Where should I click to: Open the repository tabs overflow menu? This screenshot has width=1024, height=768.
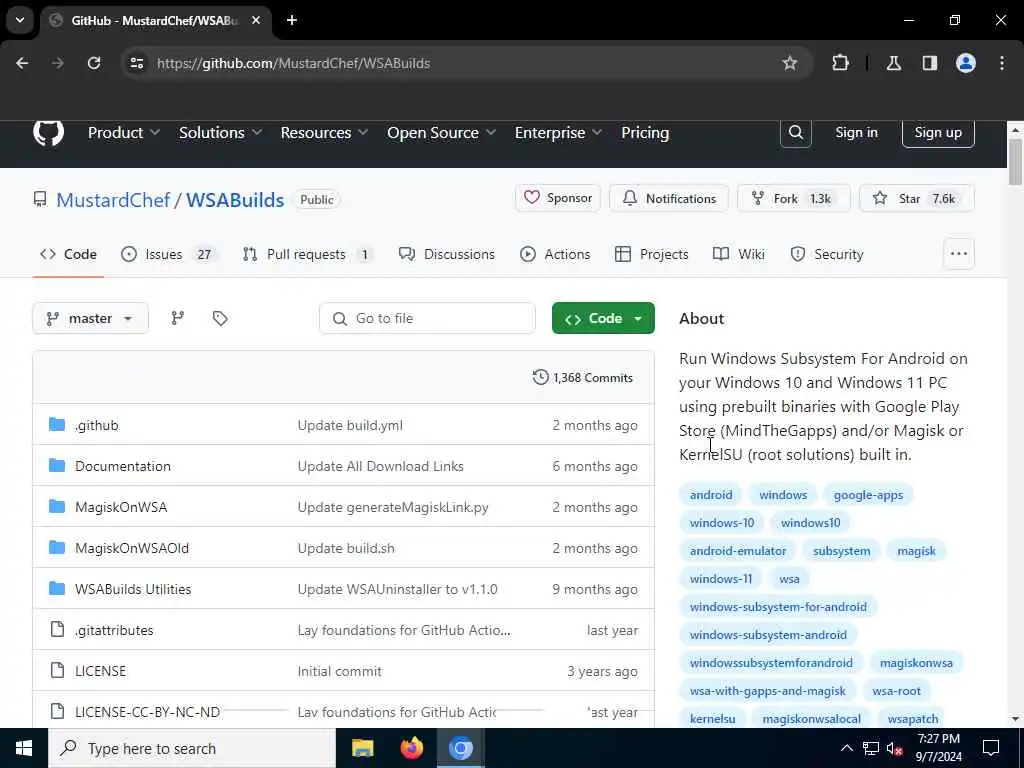[x=959, y=254]
